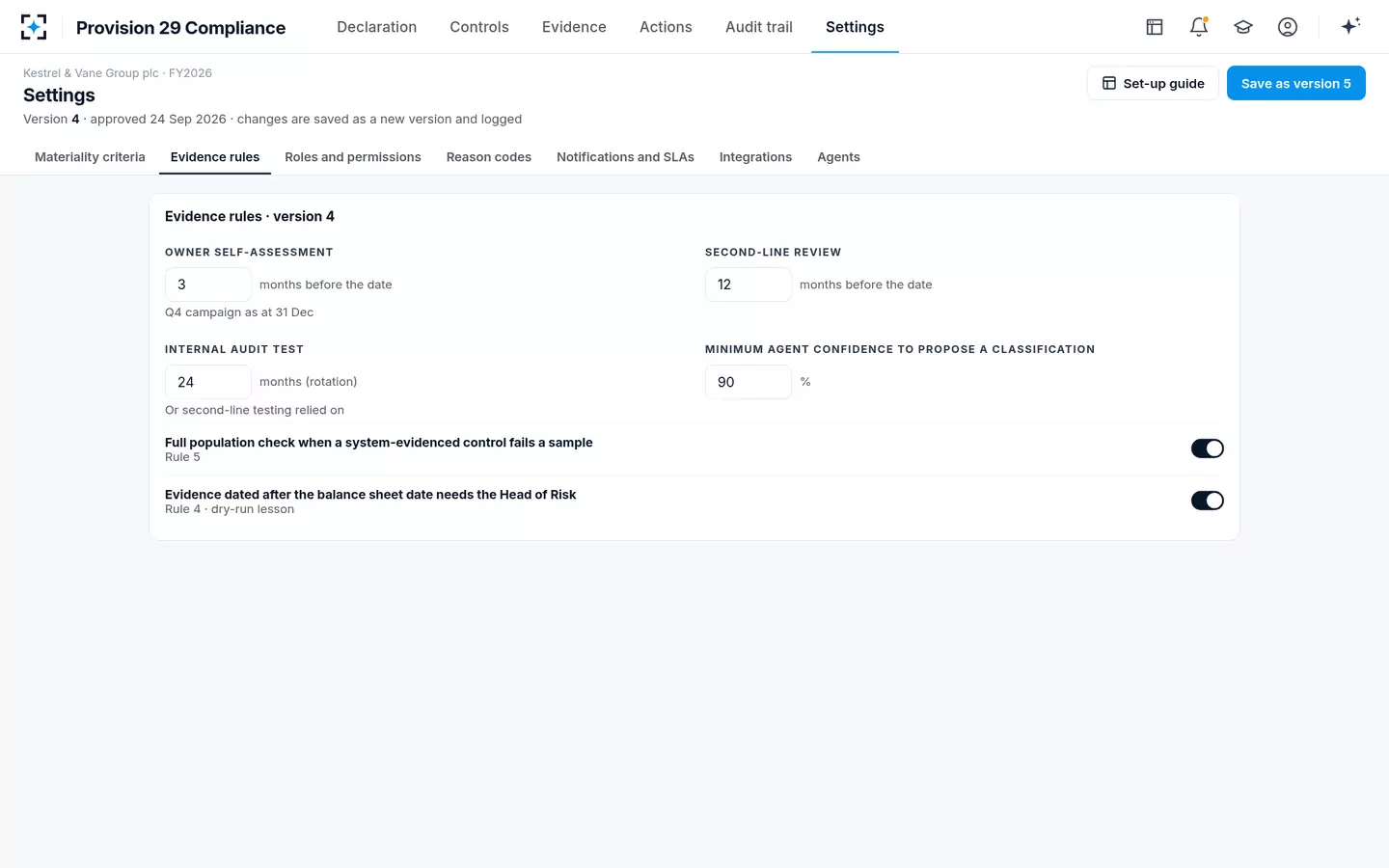Click the version 4 approved status line
The image size is (1389, 868).
[x=272, y=120]
